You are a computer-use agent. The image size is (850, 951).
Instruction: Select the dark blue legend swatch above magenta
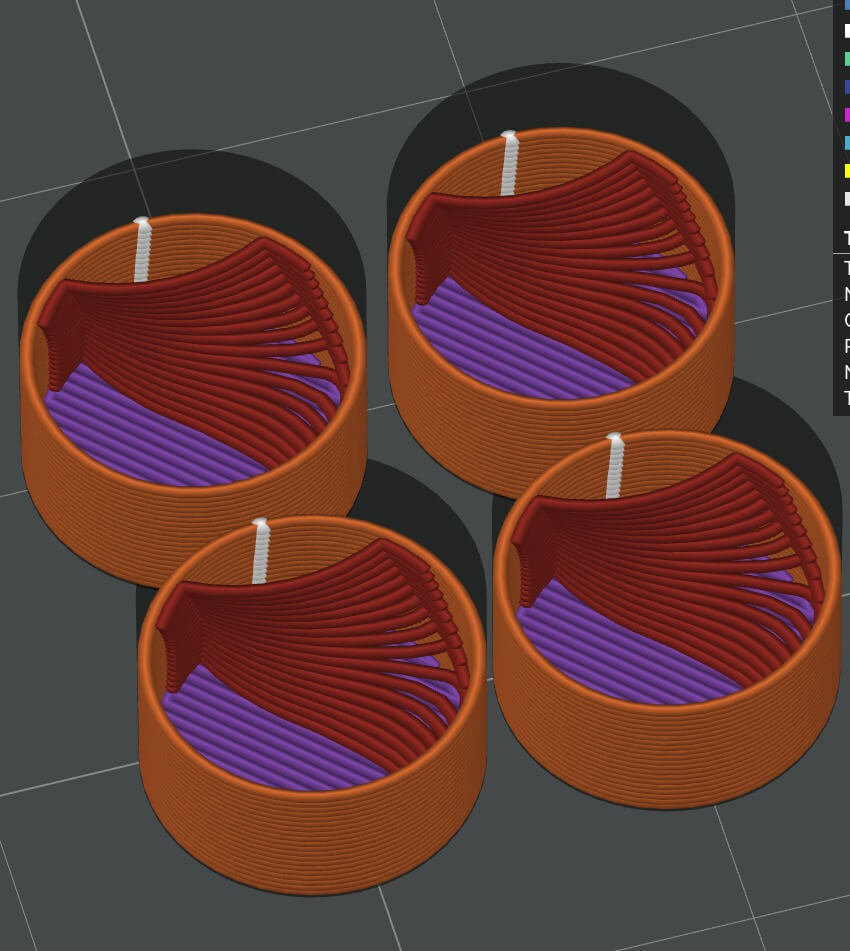(x=847, y=87)
